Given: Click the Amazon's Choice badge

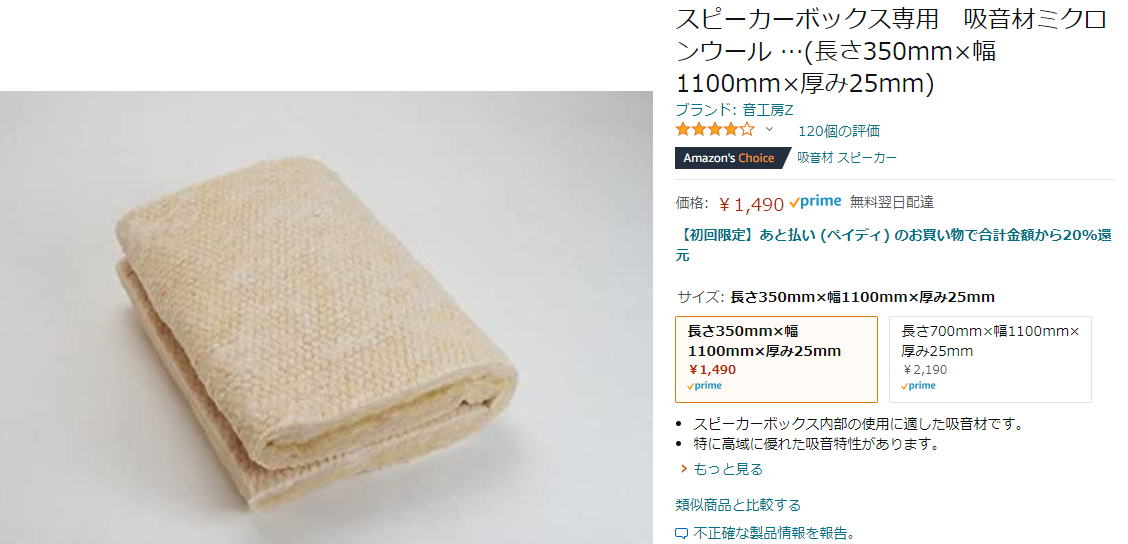Looking at the screenshot, I should point(729,158).
